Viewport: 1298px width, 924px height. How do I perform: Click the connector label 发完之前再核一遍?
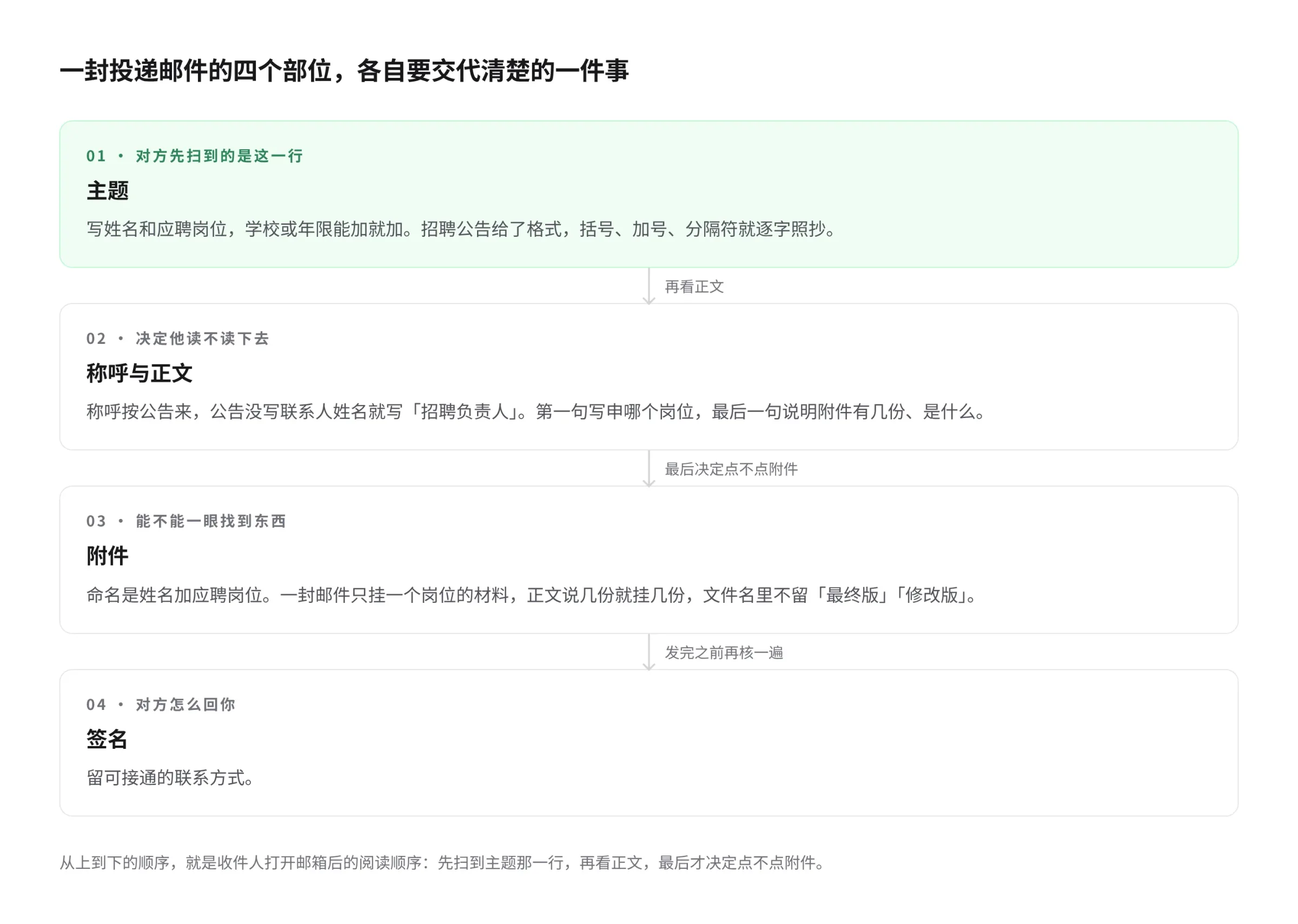pos(724,653)
